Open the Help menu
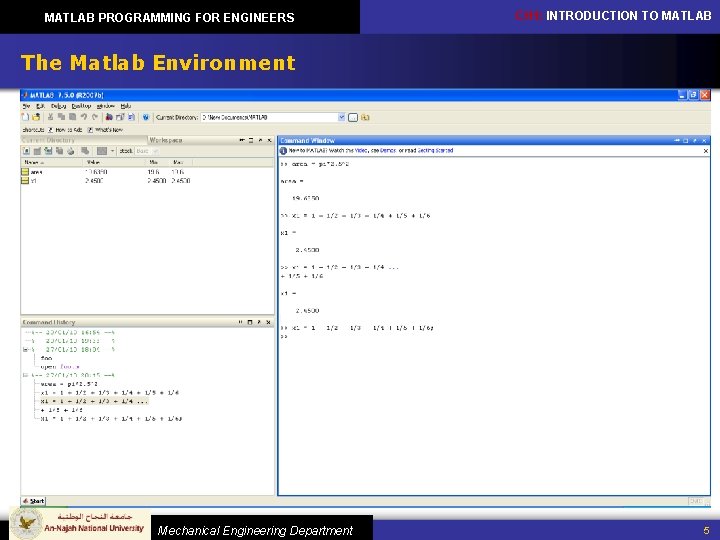The image size is (720, 540). [x=125, y=106]
